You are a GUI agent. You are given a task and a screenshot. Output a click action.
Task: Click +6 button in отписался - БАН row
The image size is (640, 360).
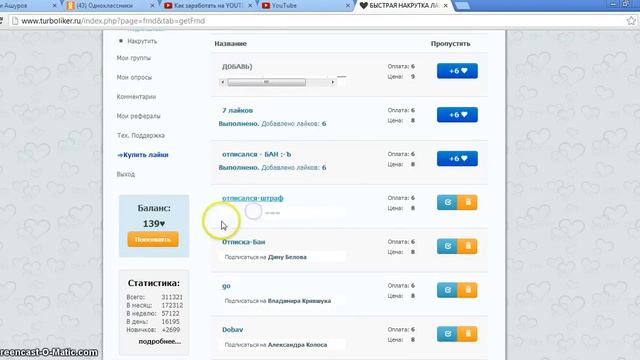pos(457,158)
